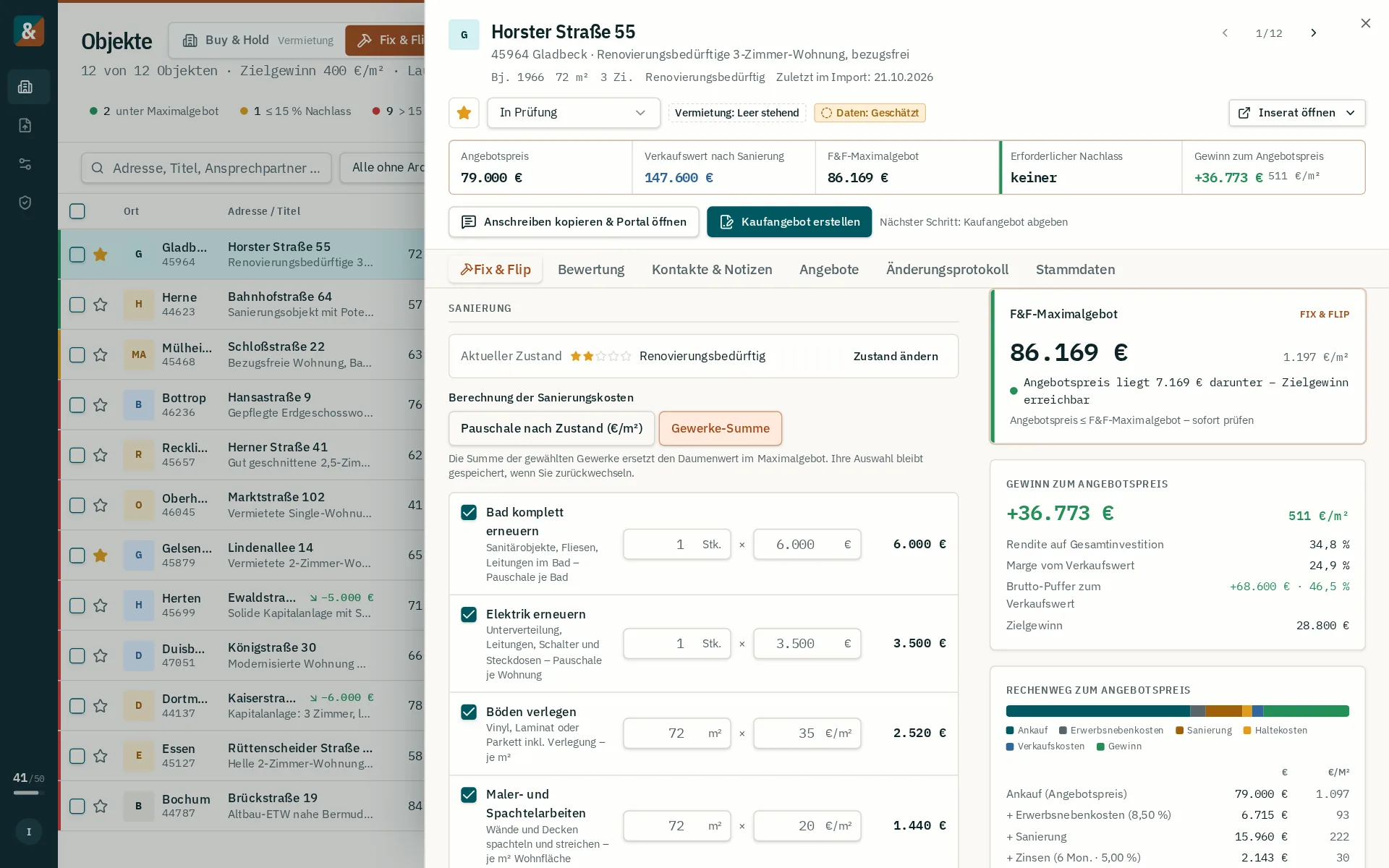Switch to Kontakte & Notizen tab
This screenshot has height=868, width=1389.
pos(712,270)
